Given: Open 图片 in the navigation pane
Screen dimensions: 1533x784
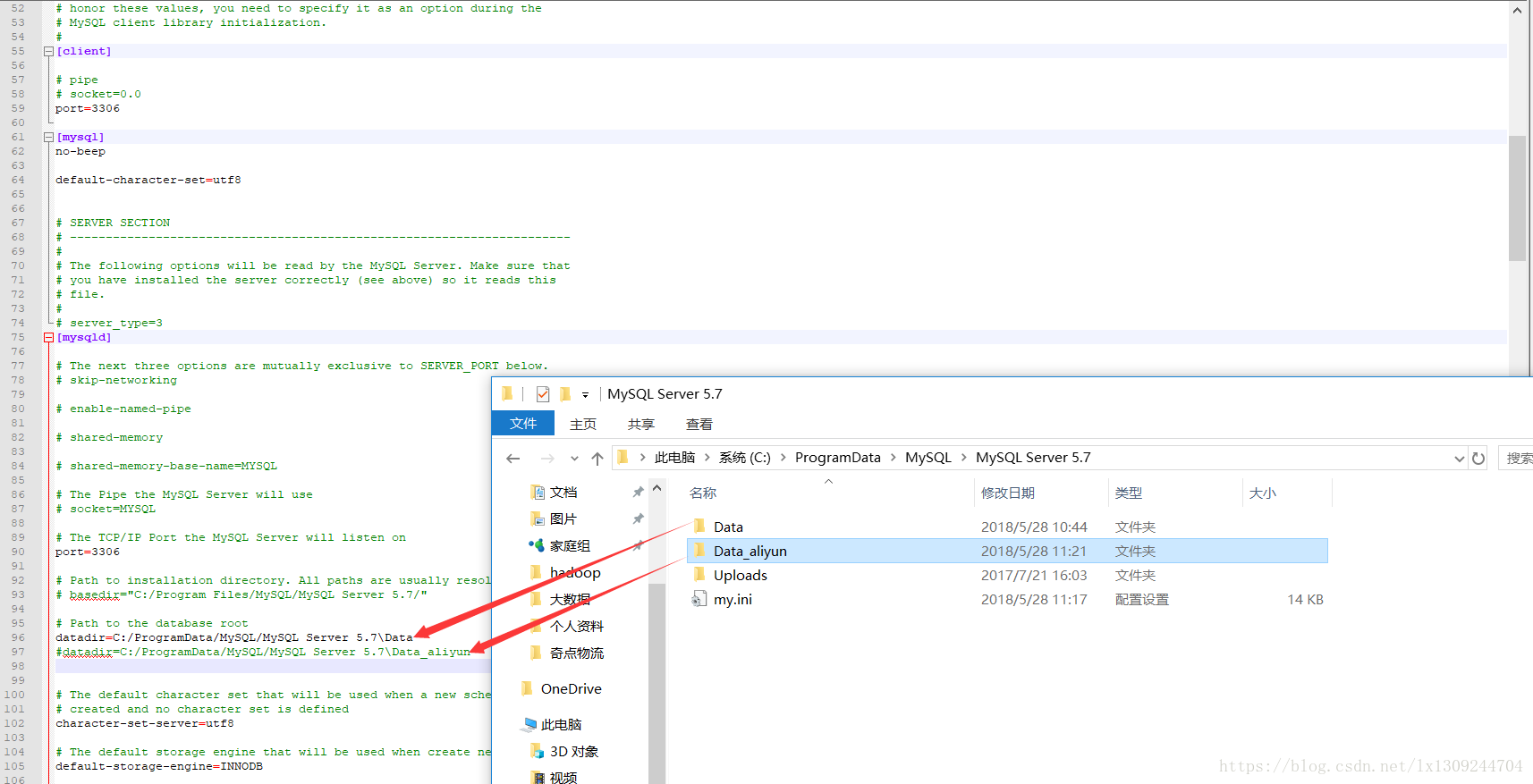Looking at the screenshot, I should (x=563, y=519).
